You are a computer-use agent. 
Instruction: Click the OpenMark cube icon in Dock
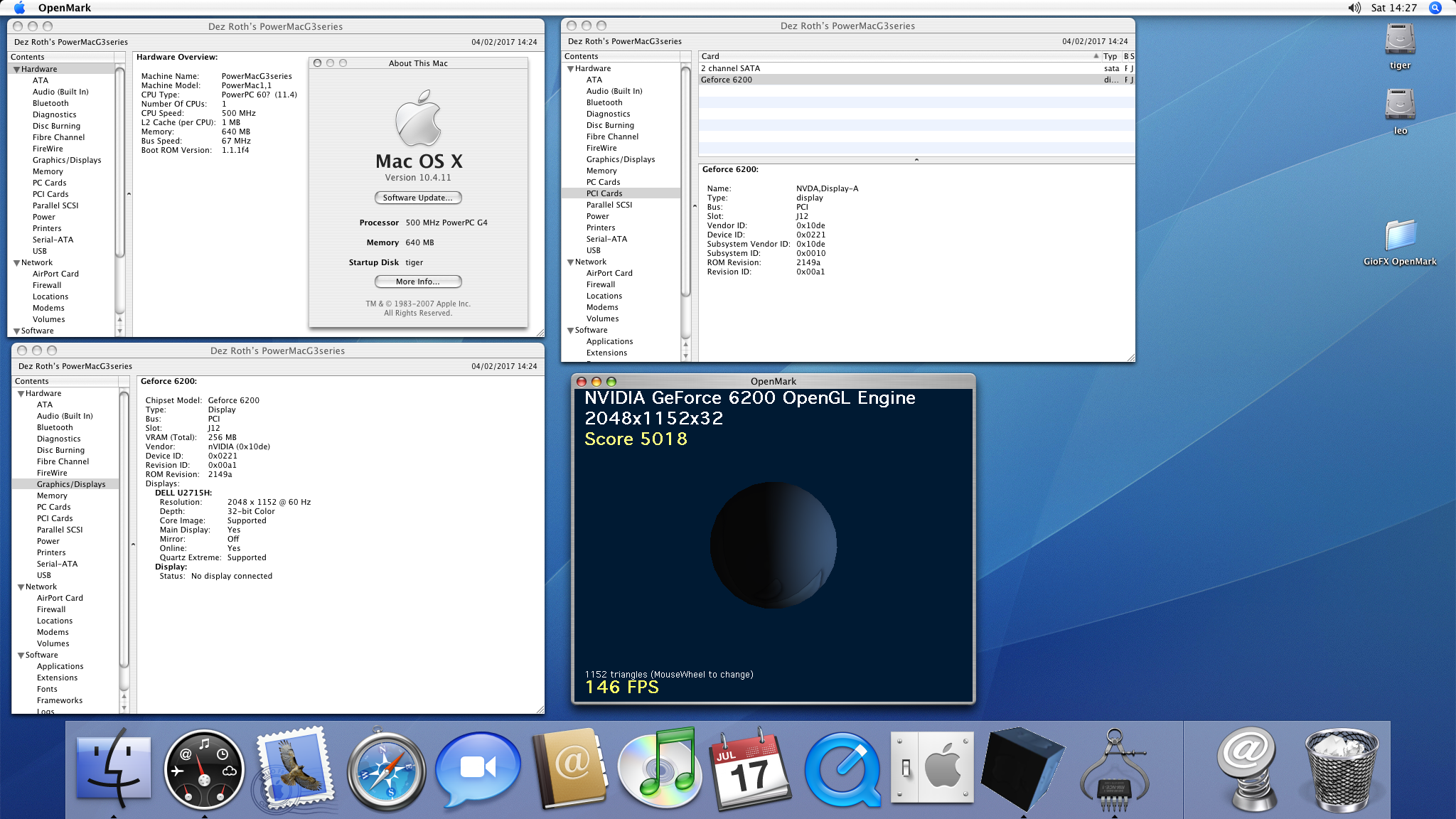1022,769
